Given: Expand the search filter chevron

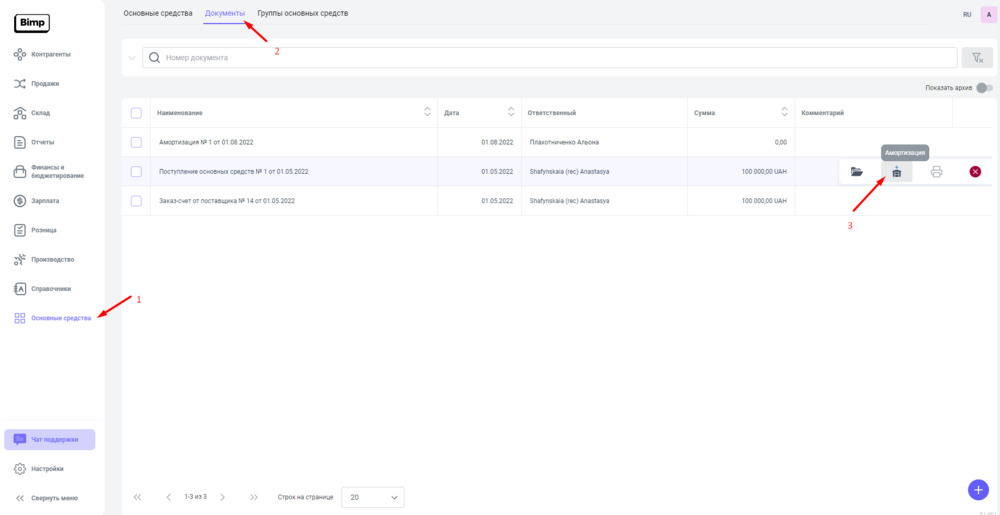Looking at the screenshot, I should tap(131, 58).
